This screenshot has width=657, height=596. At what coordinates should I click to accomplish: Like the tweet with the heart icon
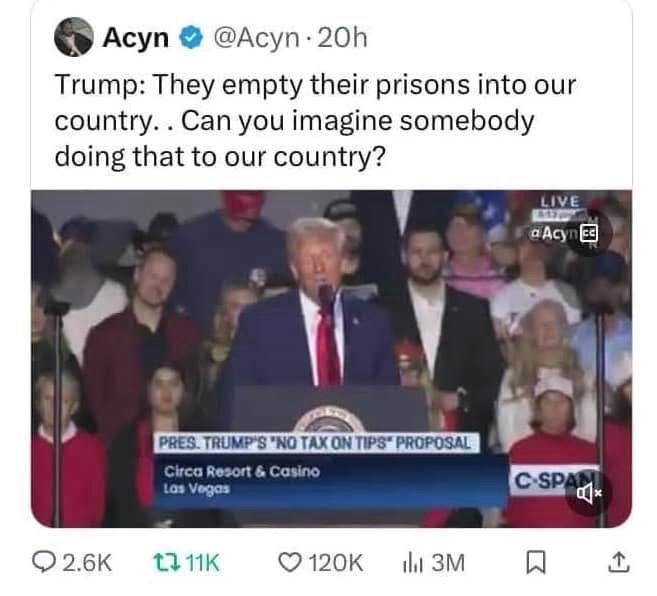click(x=290, y=562)
